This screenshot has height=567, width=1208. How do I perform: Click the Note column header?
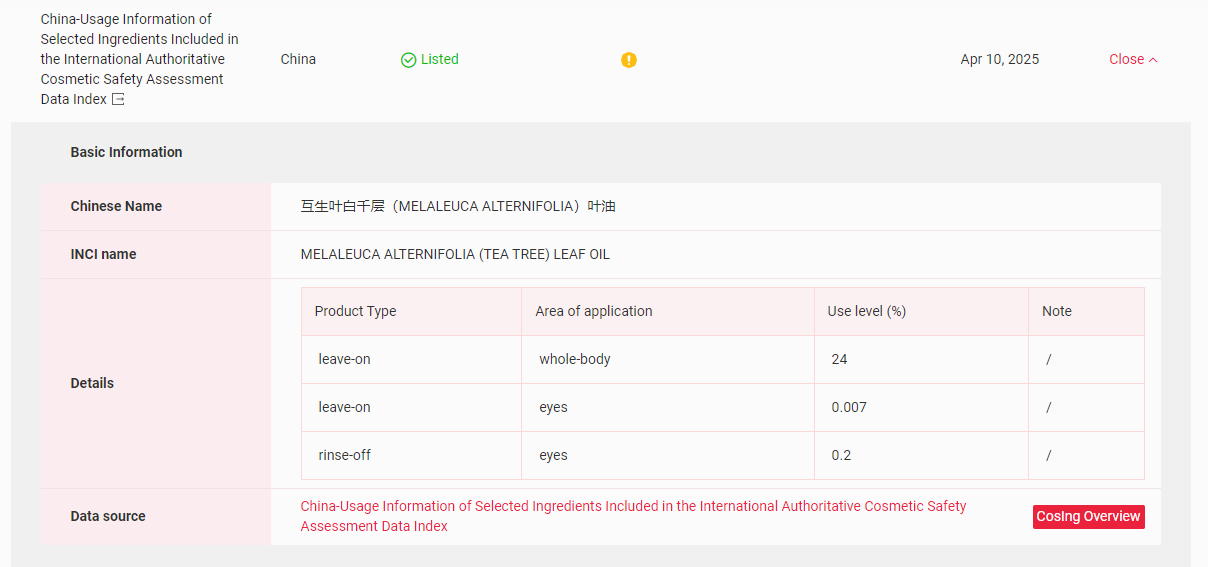[1056, 311]
